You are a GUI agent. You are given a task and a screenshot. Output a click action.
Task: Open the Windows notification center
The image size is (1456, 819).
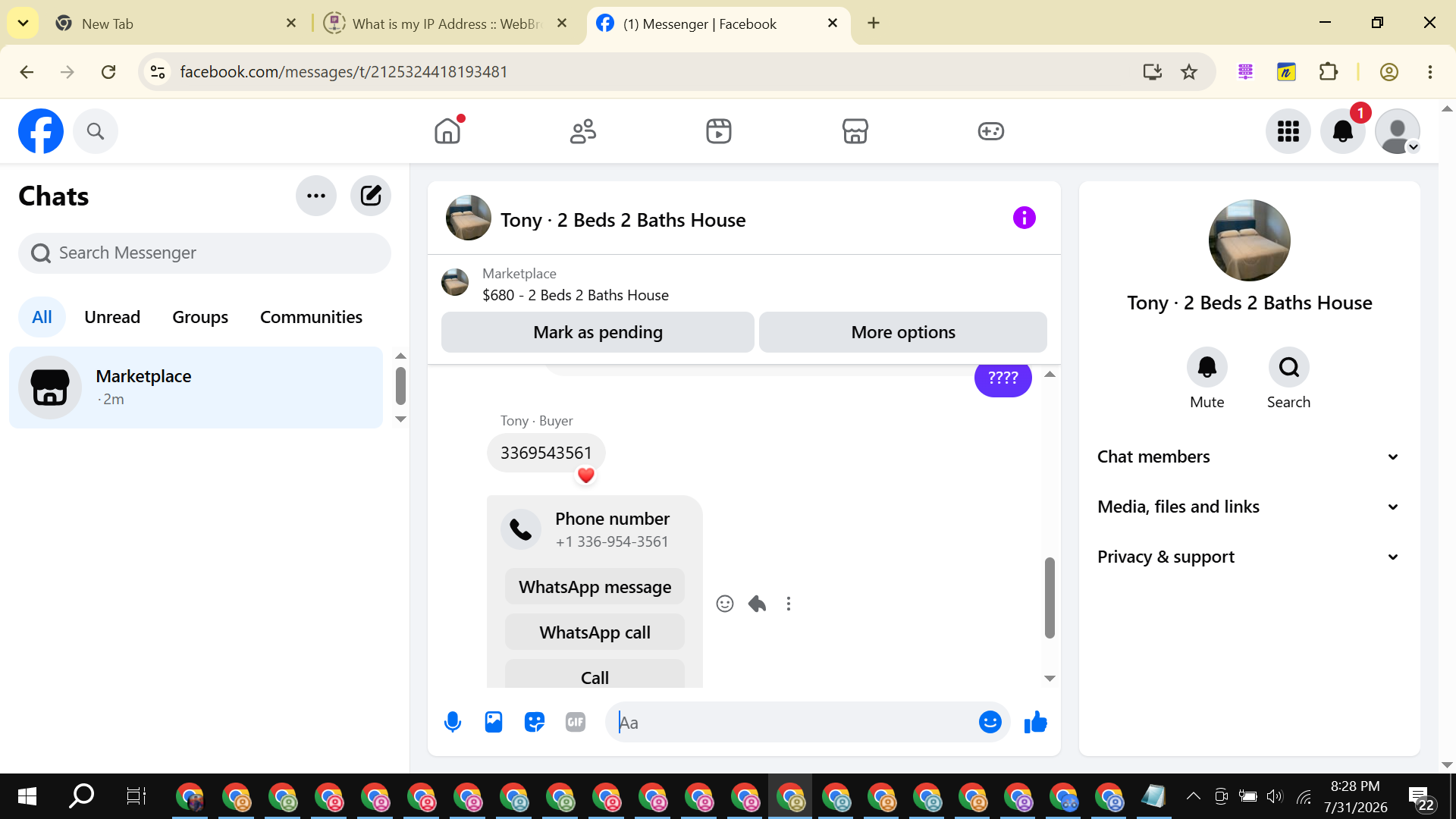[x=1422, y=798]
